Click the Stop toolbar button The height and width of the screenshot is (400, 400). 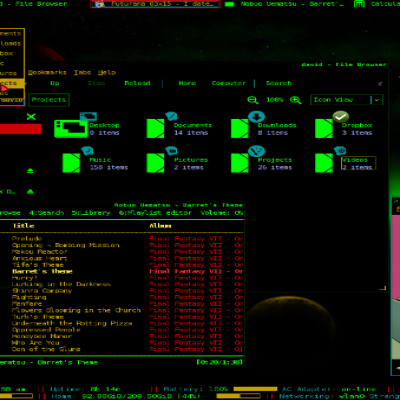pyautogui.click(x=96, y=83)
